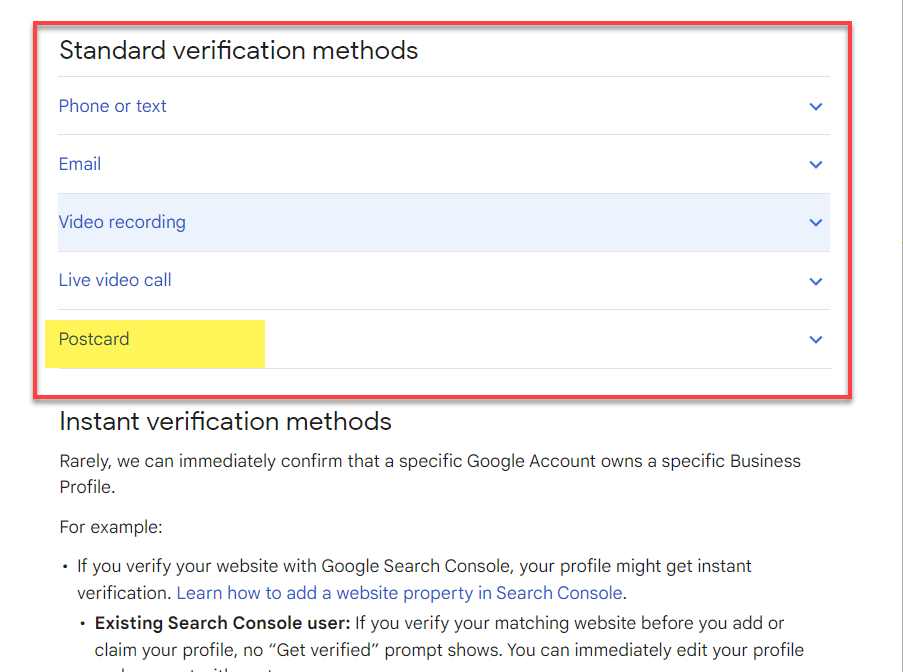Screen dimensions: 903x672
Task: Open the Phone or text method
Action: [113, 106]
